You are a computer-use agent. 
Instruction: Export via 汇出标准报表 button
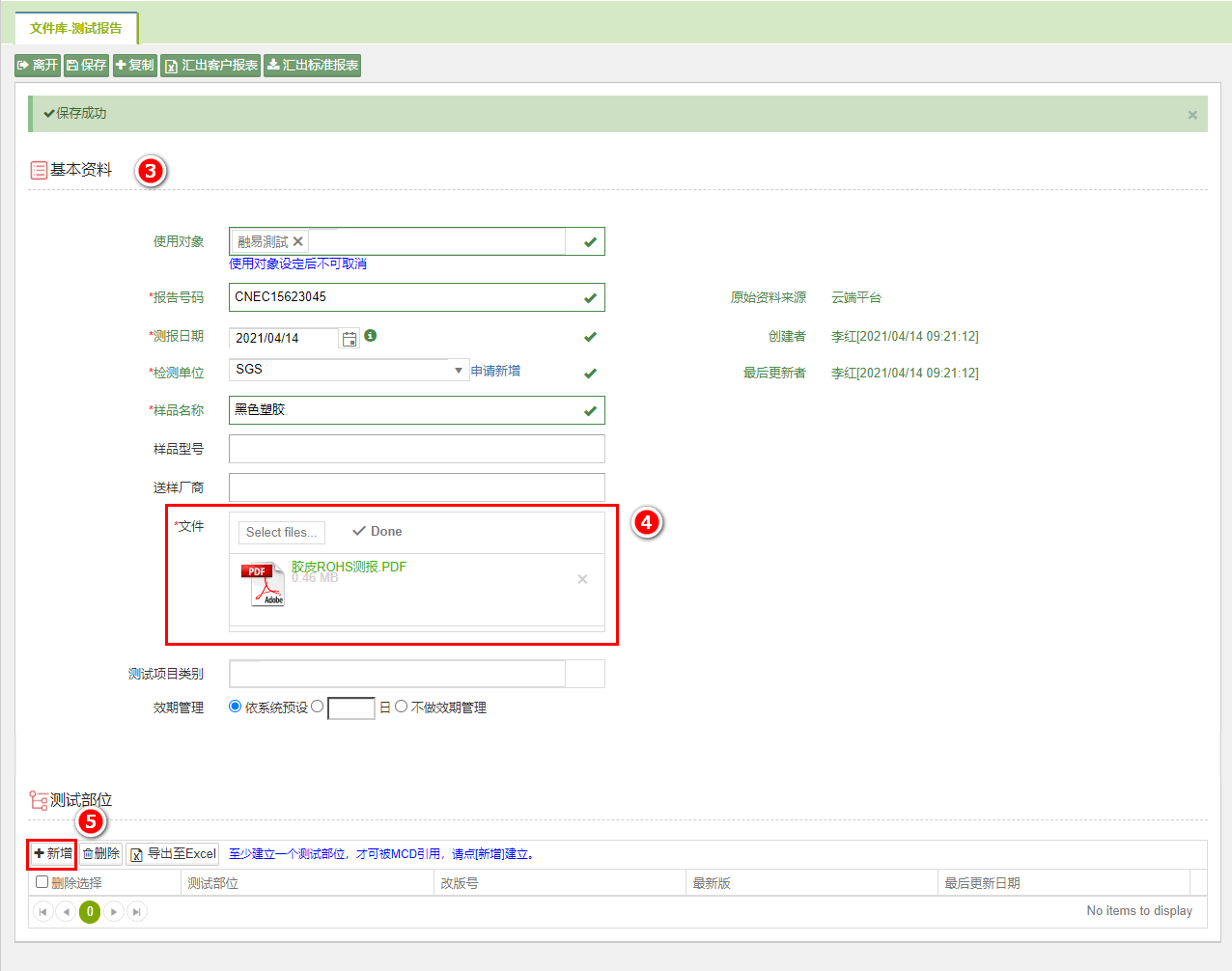tap(313, 66)
